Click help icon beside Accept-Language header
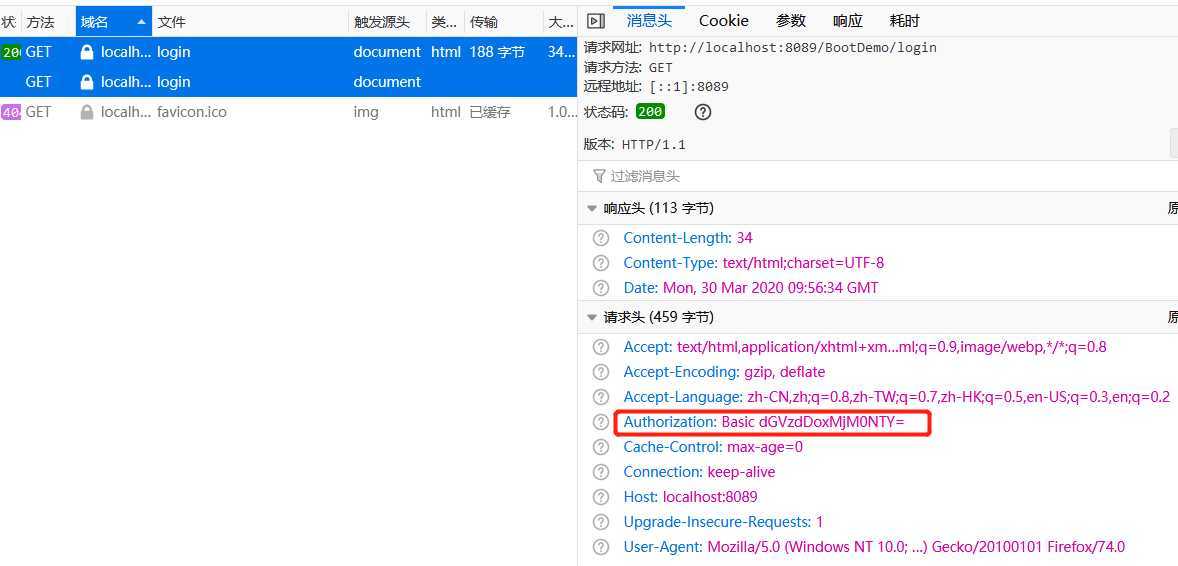The image size is (1178, 566). click(x=600, y=397)
